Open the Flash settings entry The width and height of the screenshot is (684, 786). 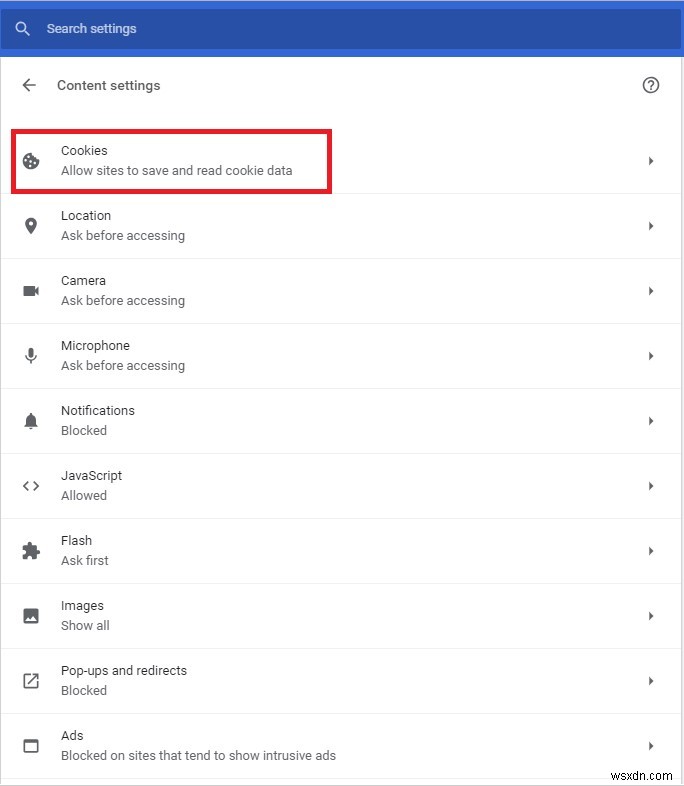pyautogui.click(x=341, y=551)
